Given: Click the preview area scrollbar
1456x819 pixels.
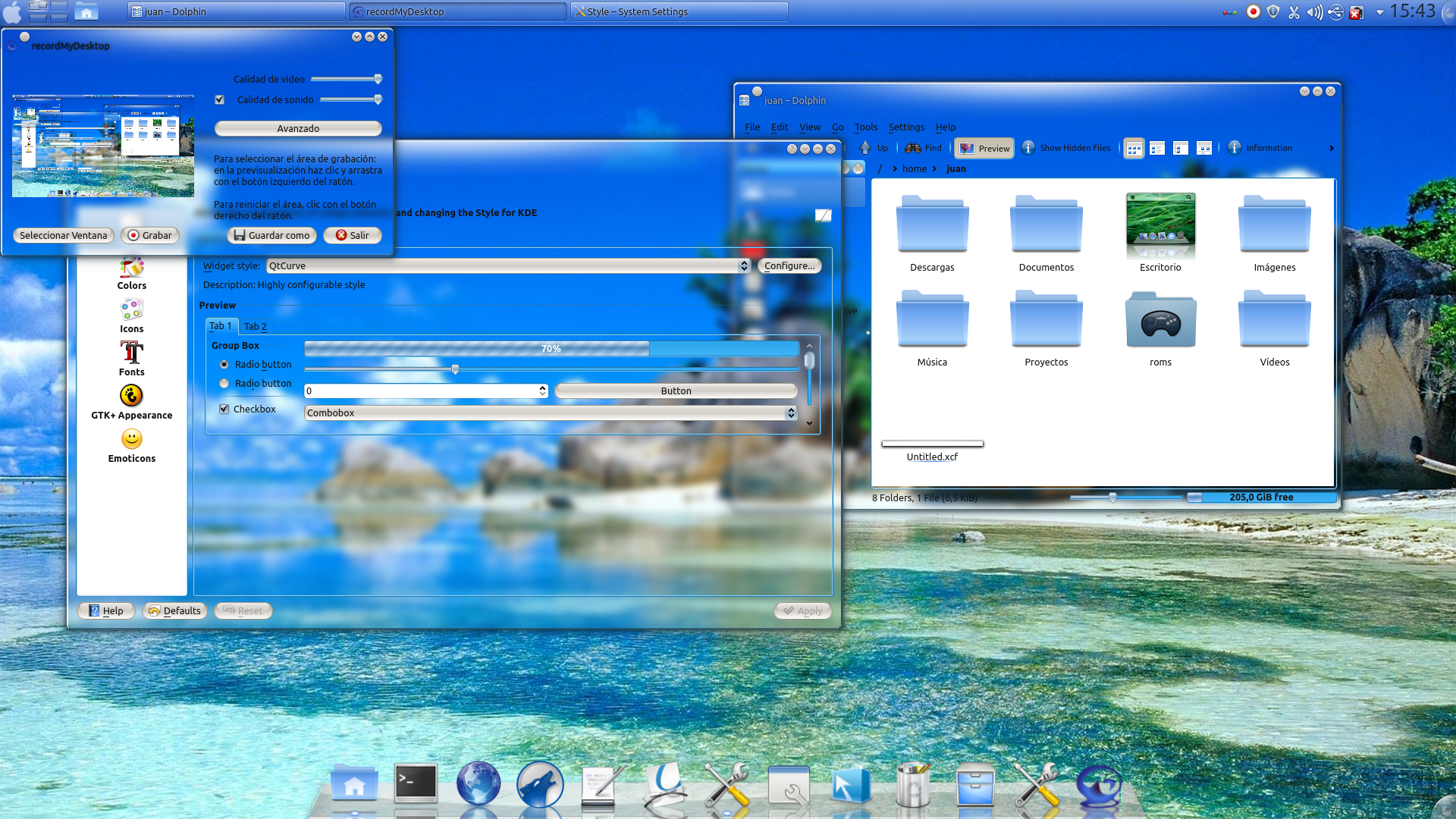Looking at the screenshot, I should 809,384.
